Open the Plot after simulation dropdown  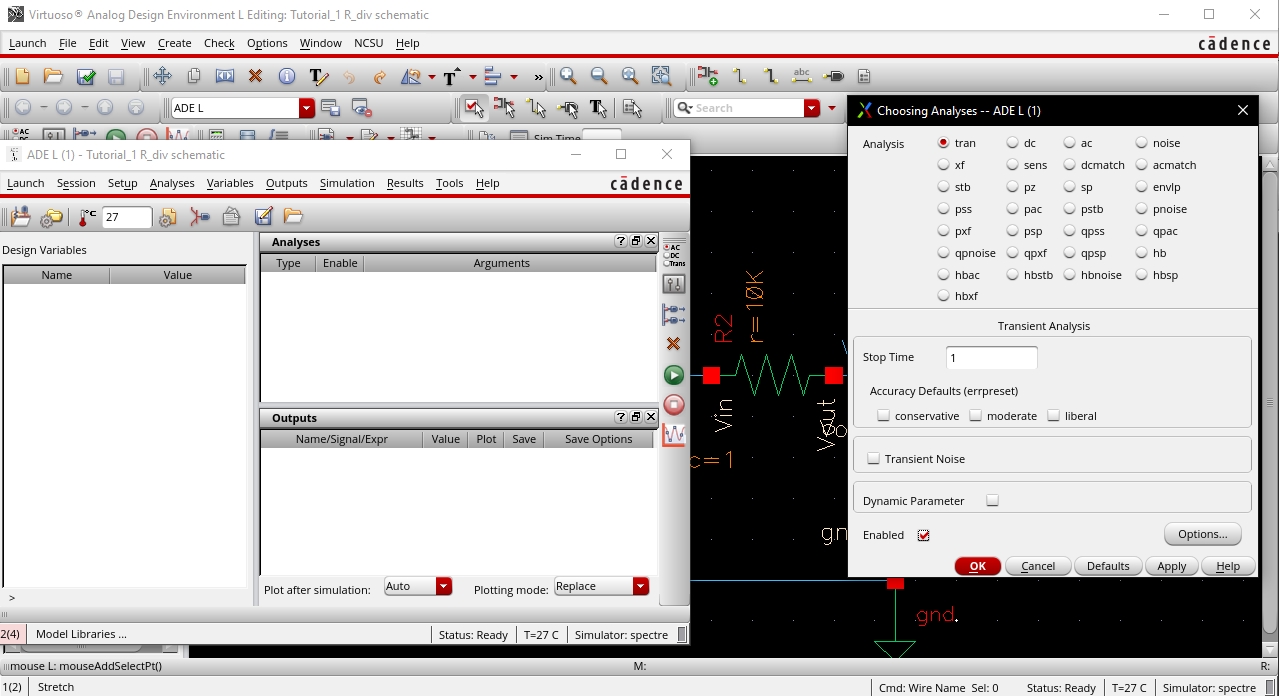coord(443,587)
